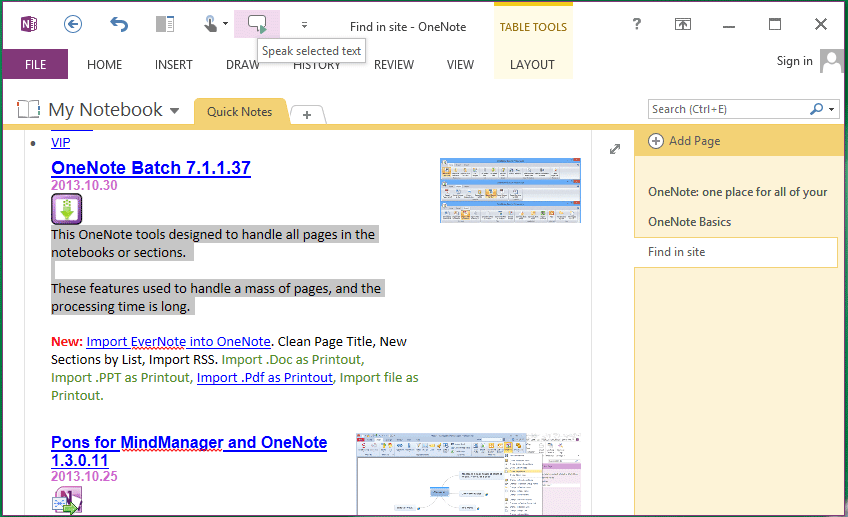Toggle Touch/Mouse mode icon
This screenshot has height=517, width=848.
[210, 24]
